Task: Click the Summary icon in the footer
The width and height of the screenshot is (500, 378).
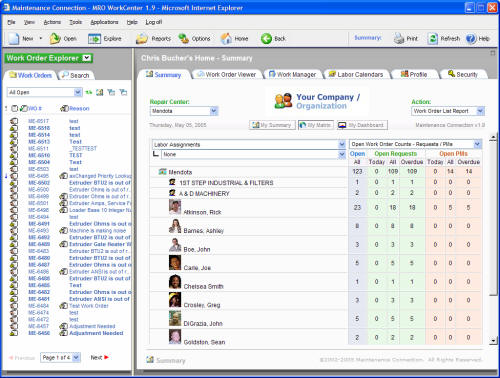Action: coord(150,360)
